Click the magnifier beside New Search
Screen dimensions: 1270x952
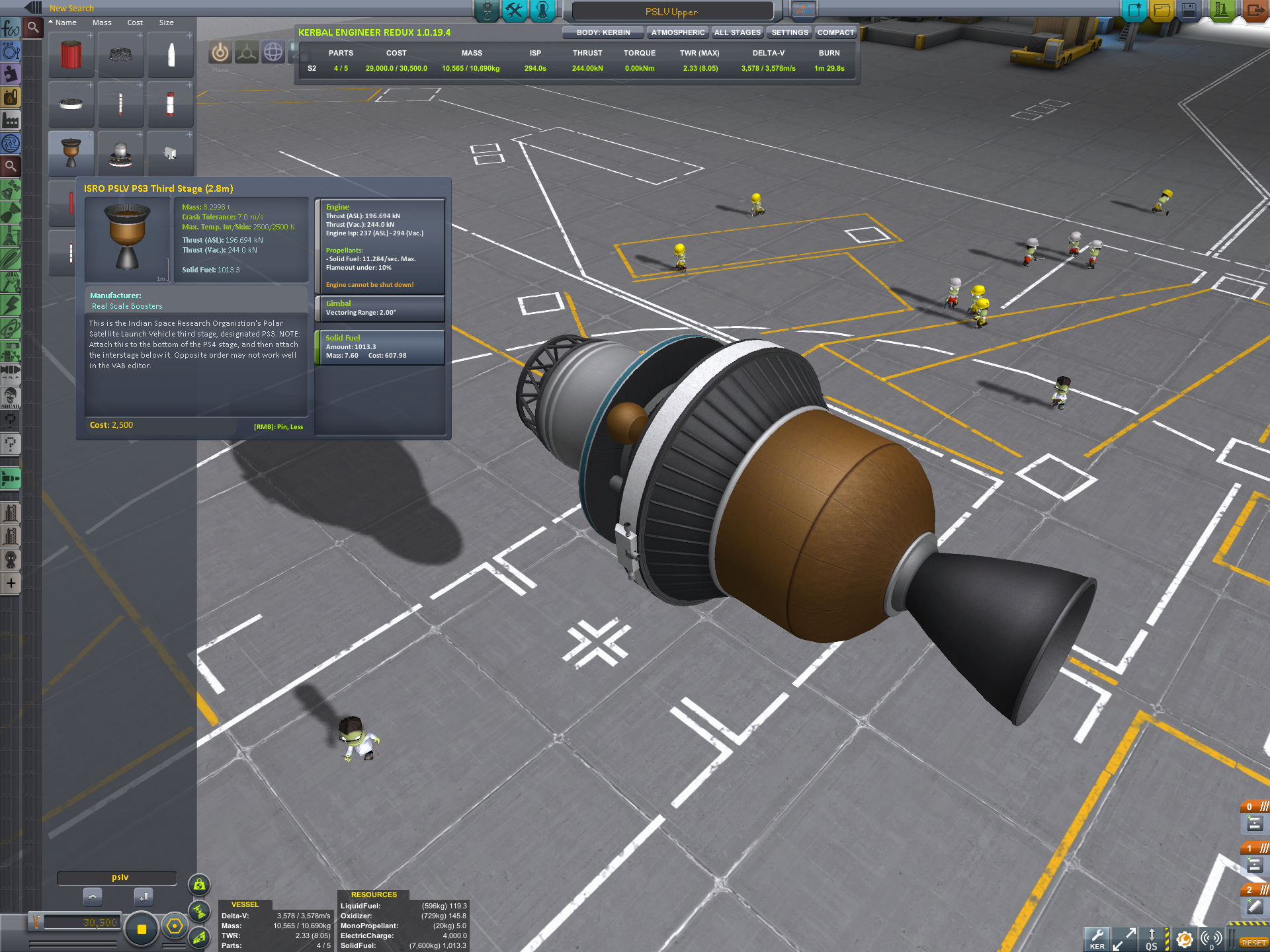point(32,28)
